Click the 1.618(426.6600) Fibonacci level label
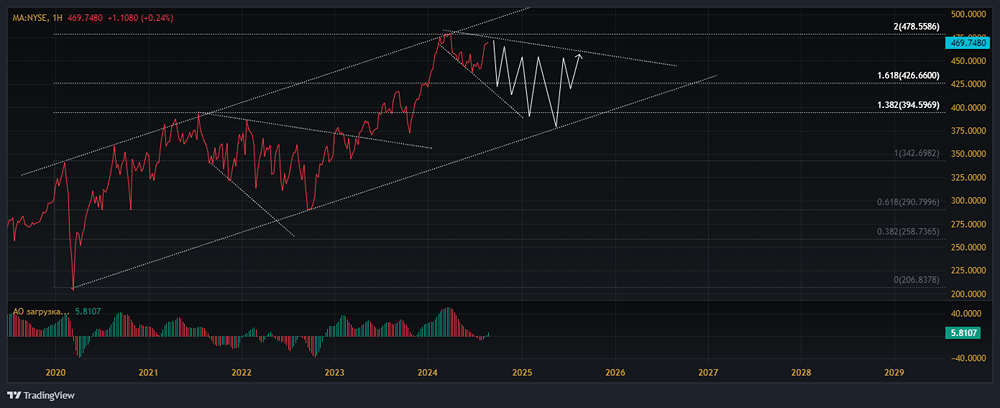 pos(909,75)
